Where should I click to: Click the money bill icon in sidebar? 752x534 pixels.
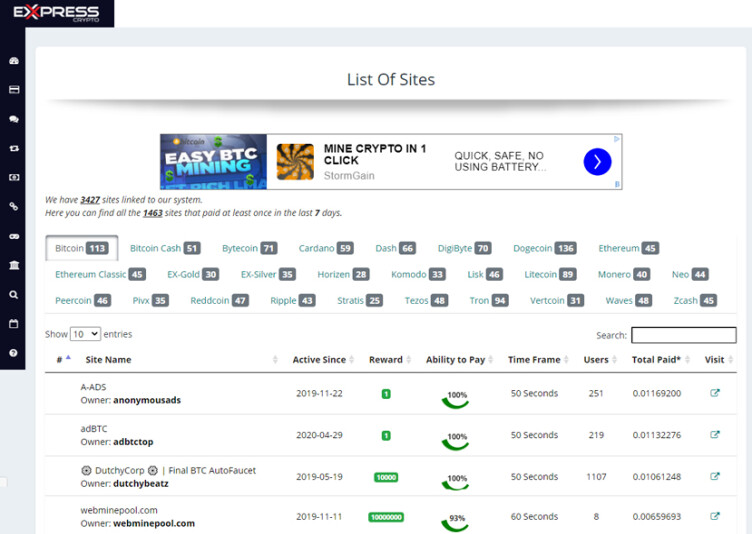14,178
